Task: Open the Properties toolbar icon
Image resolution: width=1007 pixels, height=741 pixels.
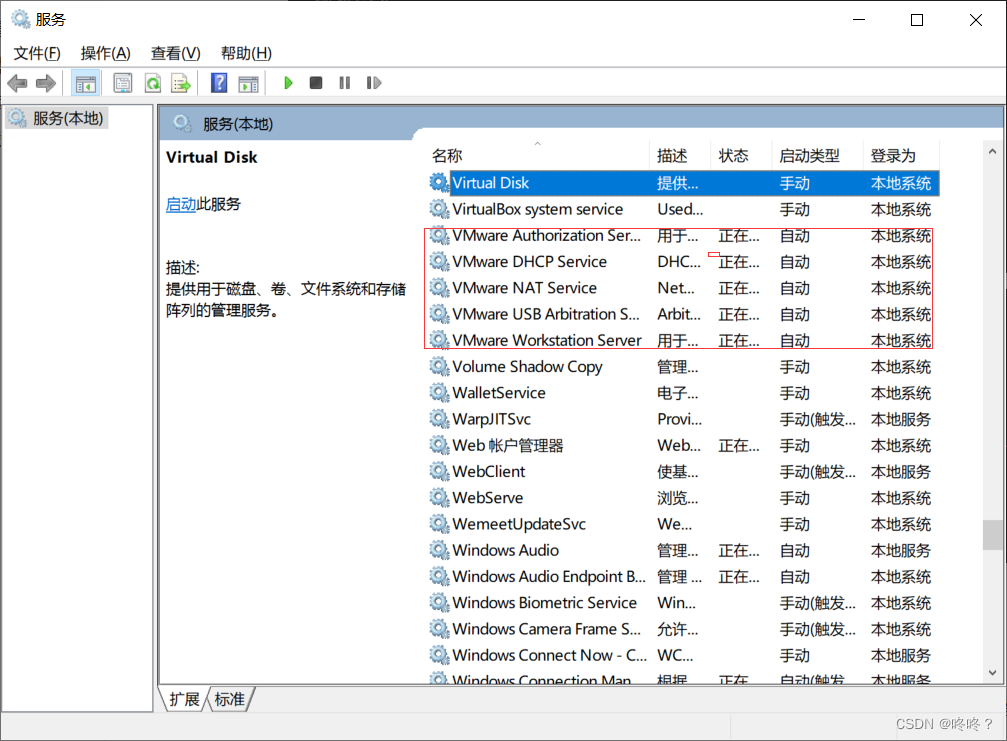Action: [122, 83]
